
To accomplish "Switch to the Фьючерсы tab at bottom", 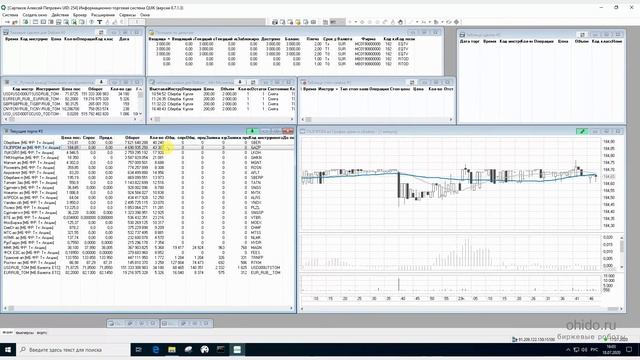I will [24, 333].
